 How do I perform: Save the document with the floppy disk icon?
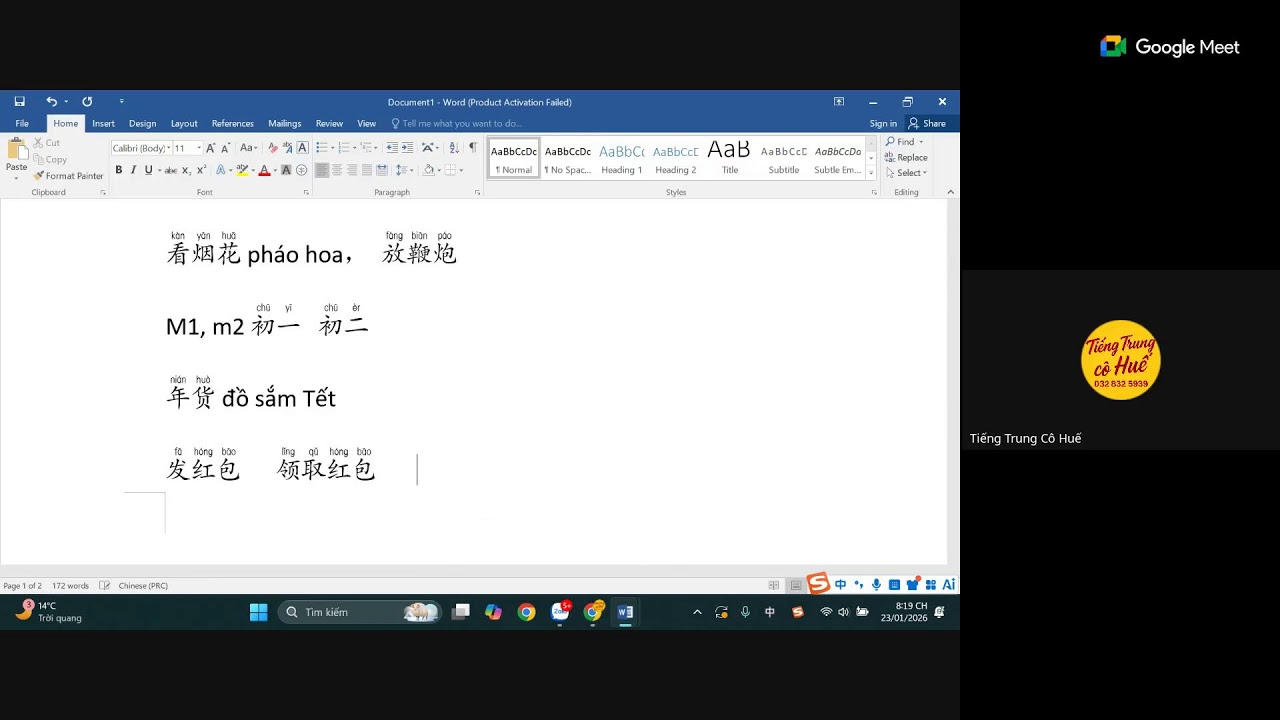click(x=19, y=101)
